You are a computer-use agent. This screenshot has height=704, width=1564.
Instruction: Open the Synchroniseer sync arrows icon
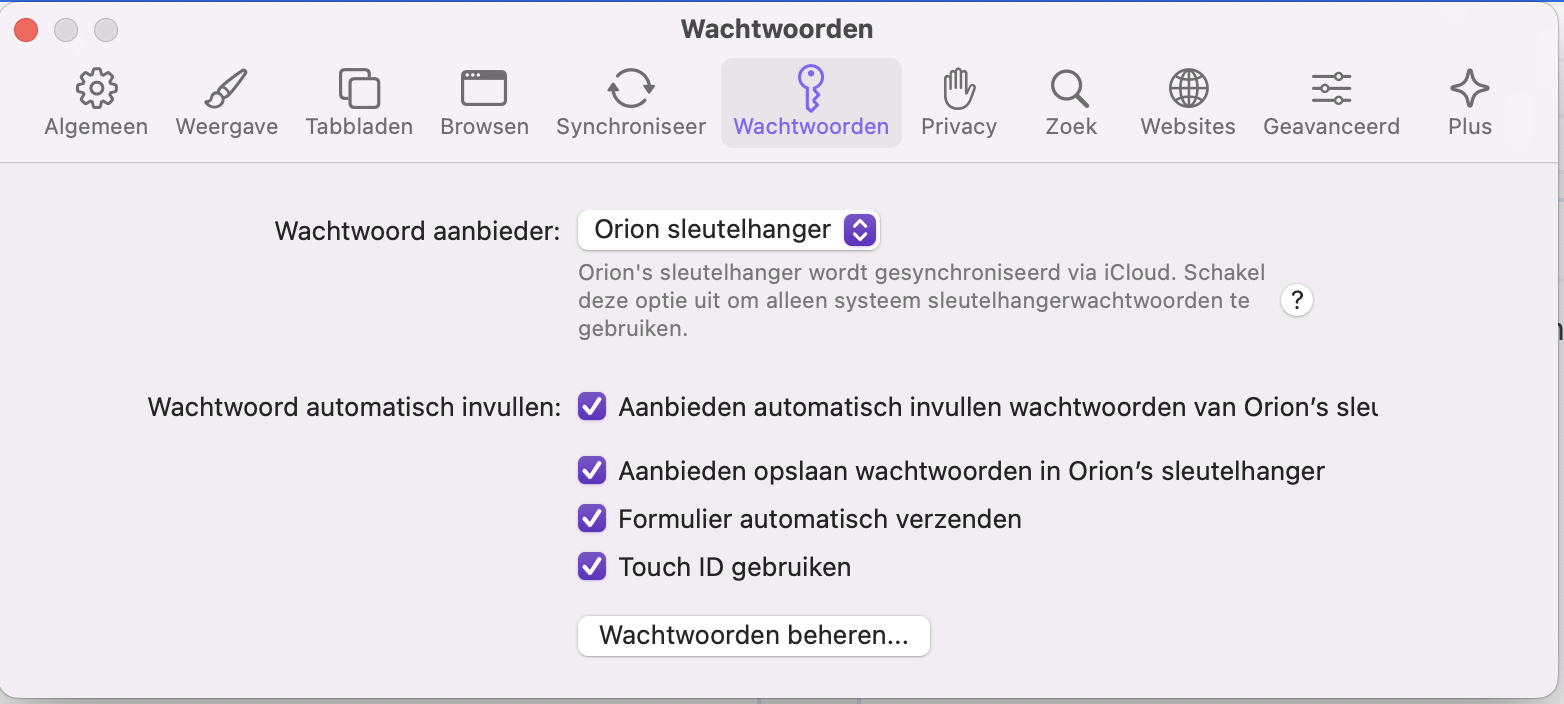pyautogui.click(x=631, y=90)
